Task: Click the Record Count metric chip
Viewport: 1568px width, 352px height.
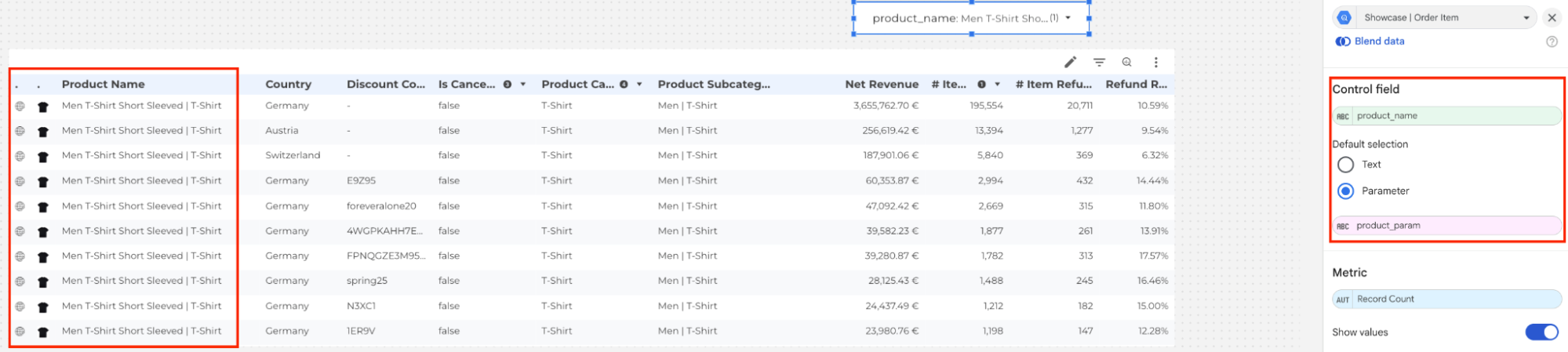Action: [x=1446, y=299]
